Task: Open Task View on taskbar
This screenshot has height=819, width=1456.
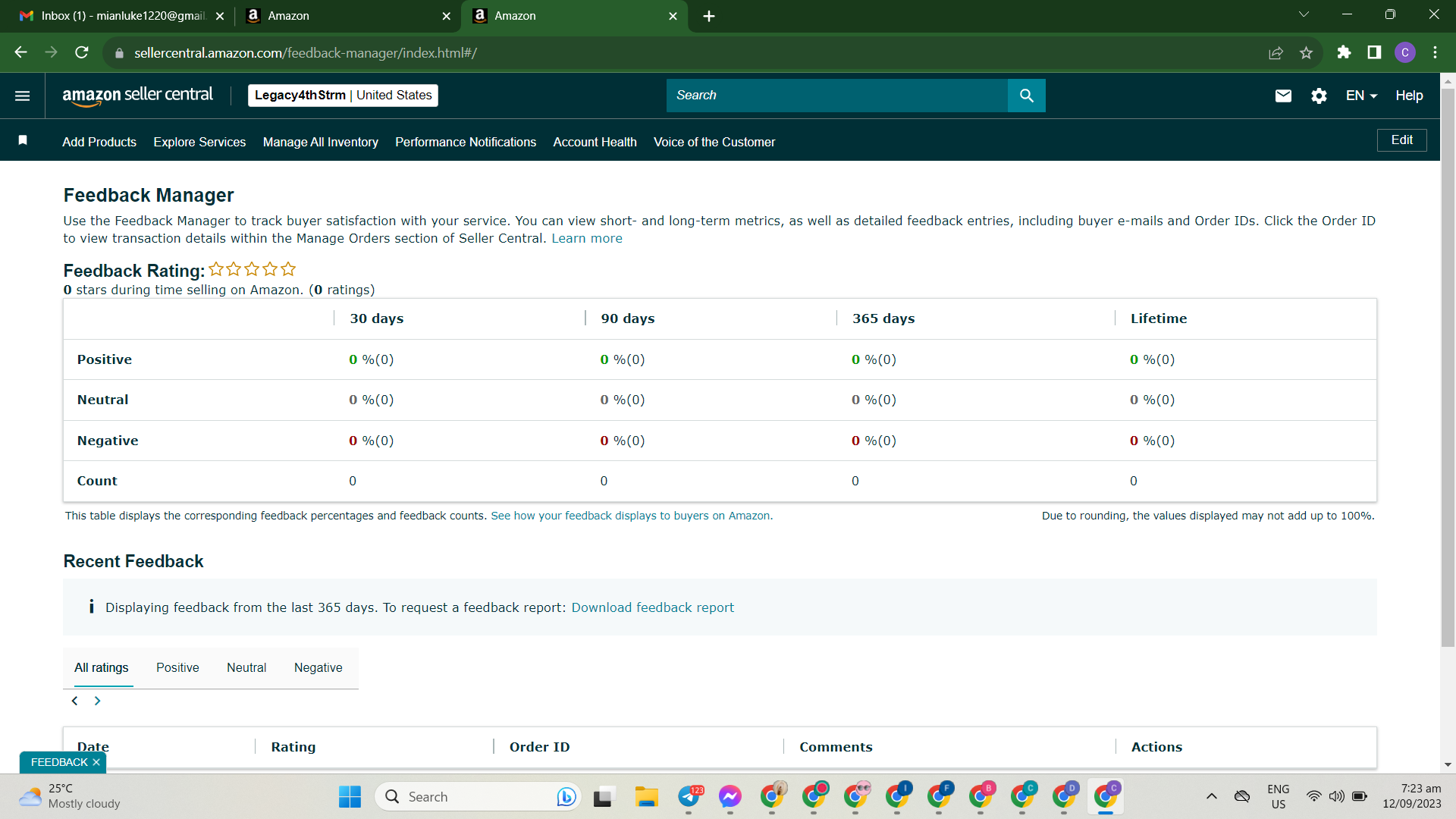Action: [x=603, y=796]
